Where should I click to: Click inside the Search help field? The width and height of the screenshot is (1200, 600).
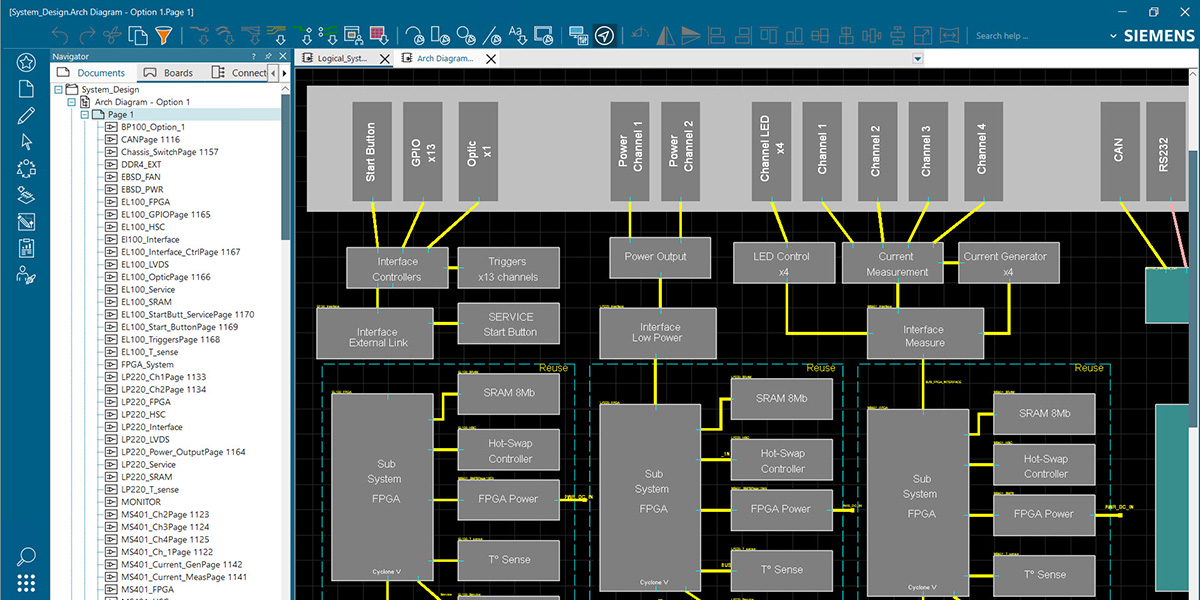pos(1003,34)
